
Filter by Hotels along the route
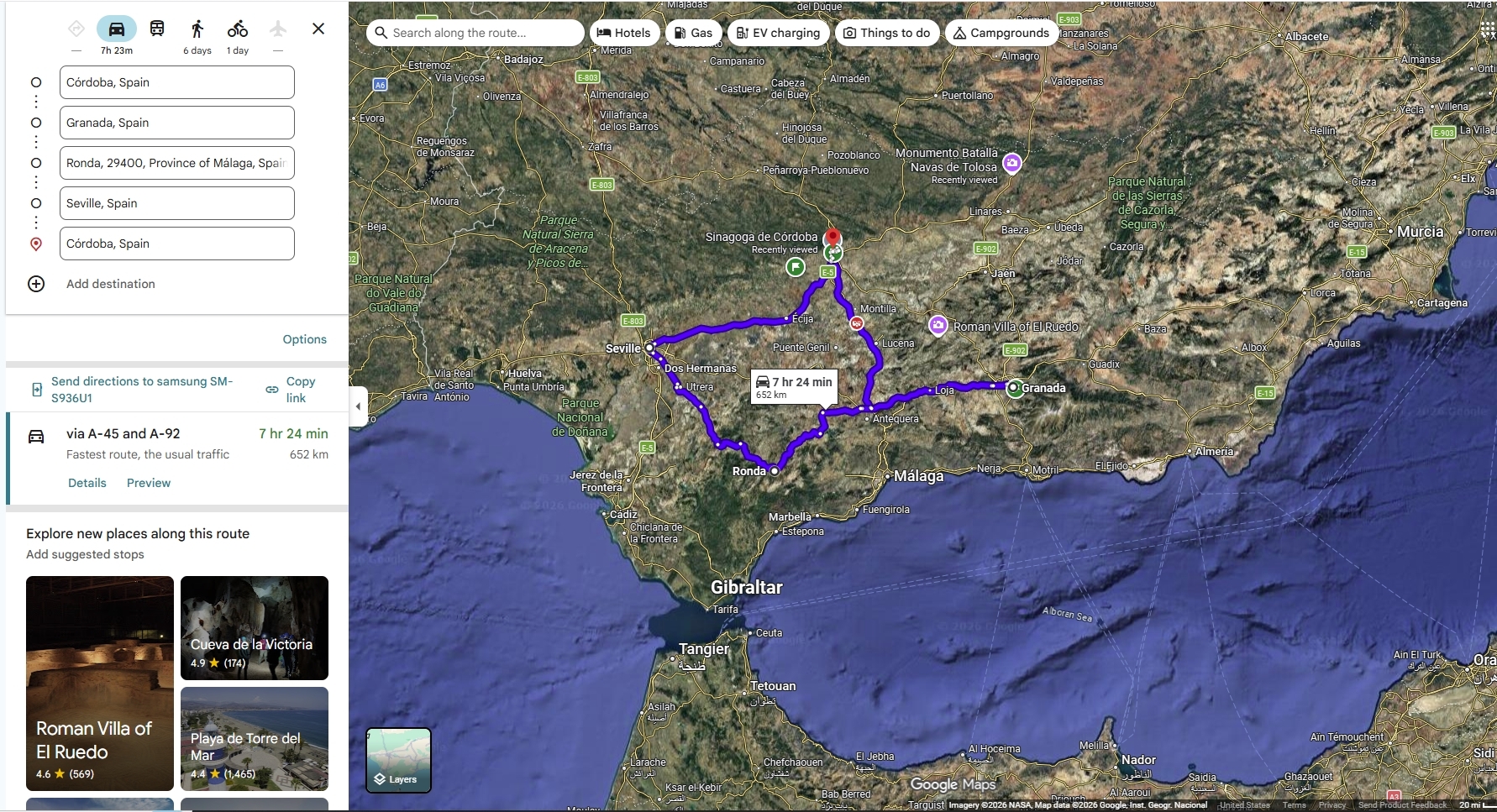point(623,33)
